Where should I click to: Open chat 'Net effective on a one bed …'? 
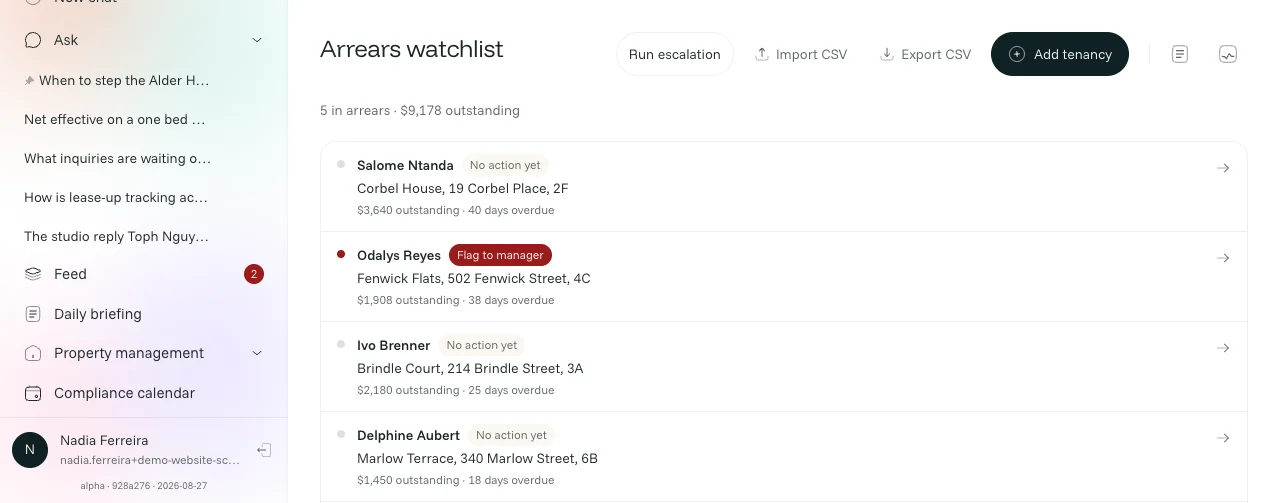pos(114,119)
